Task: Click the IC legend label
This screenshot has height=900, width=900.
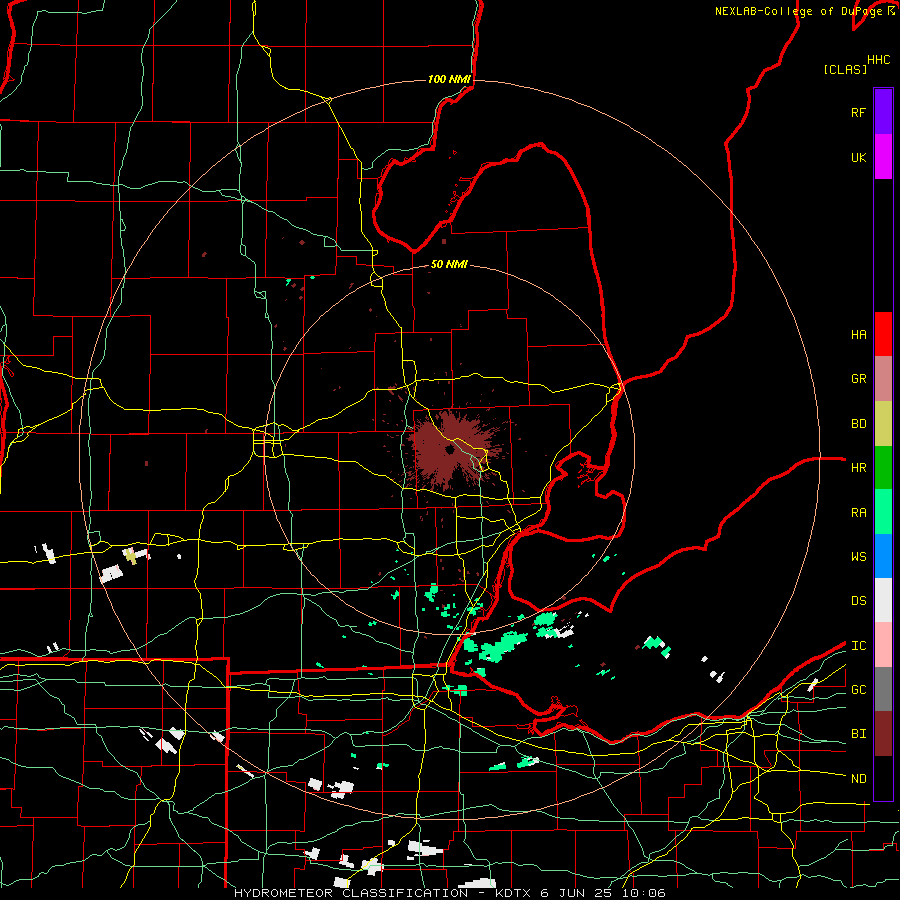Action: coord(859,646)
